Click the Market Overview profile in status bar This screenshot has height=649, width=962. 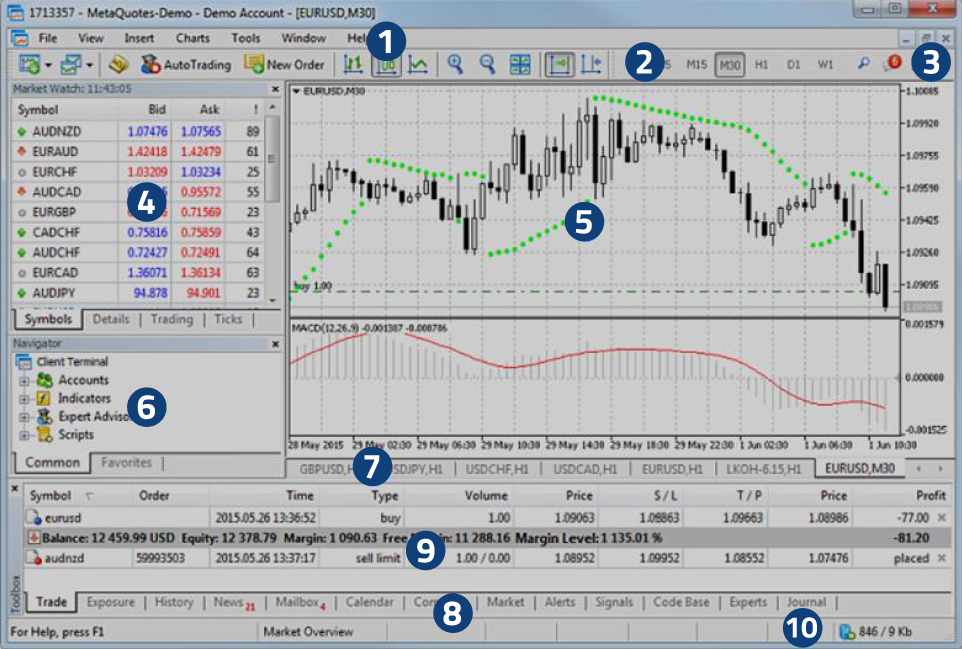[308, 632]
